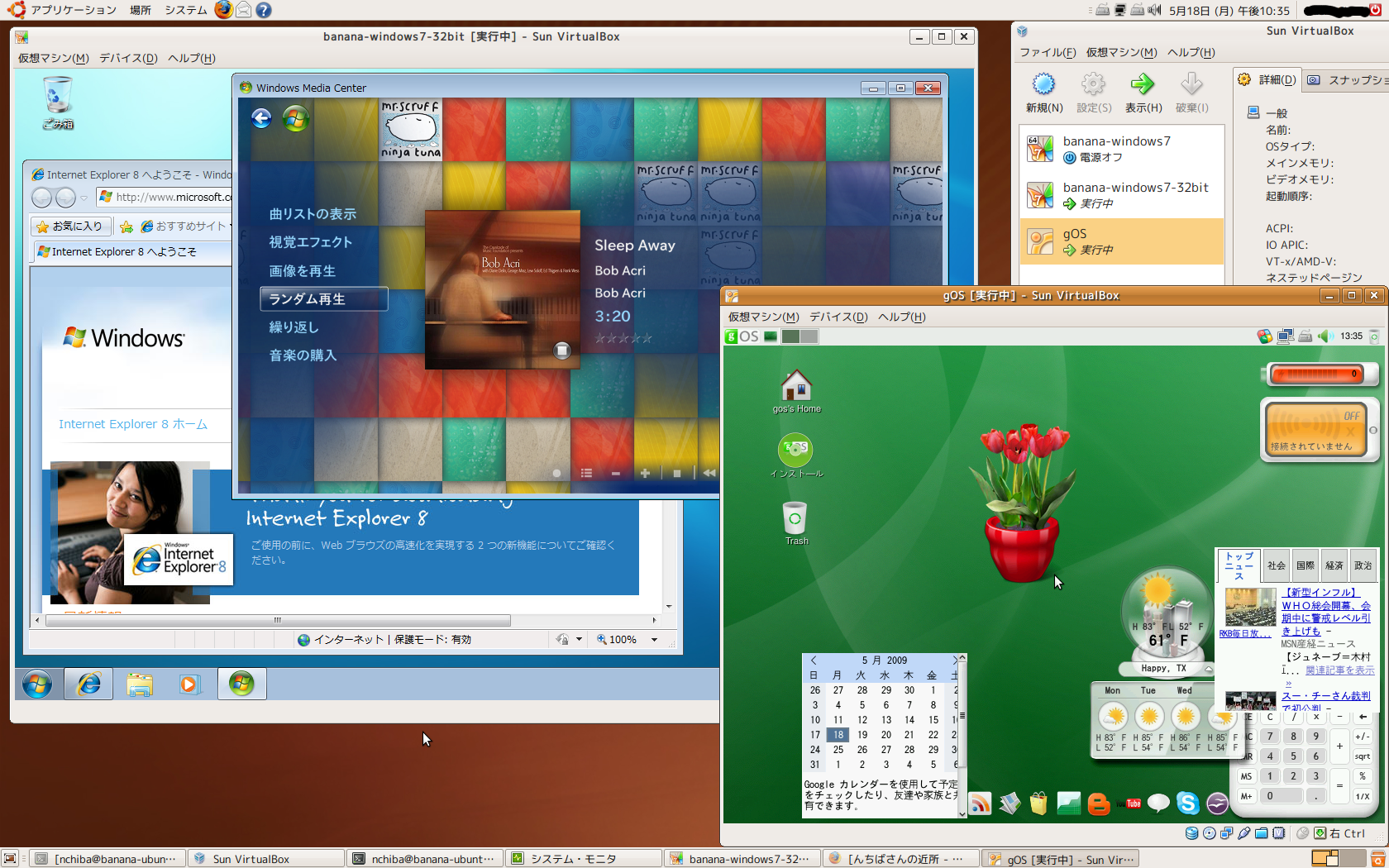
Task: Click the gOS VM shared folders status icon
Action: point(1261,833)
